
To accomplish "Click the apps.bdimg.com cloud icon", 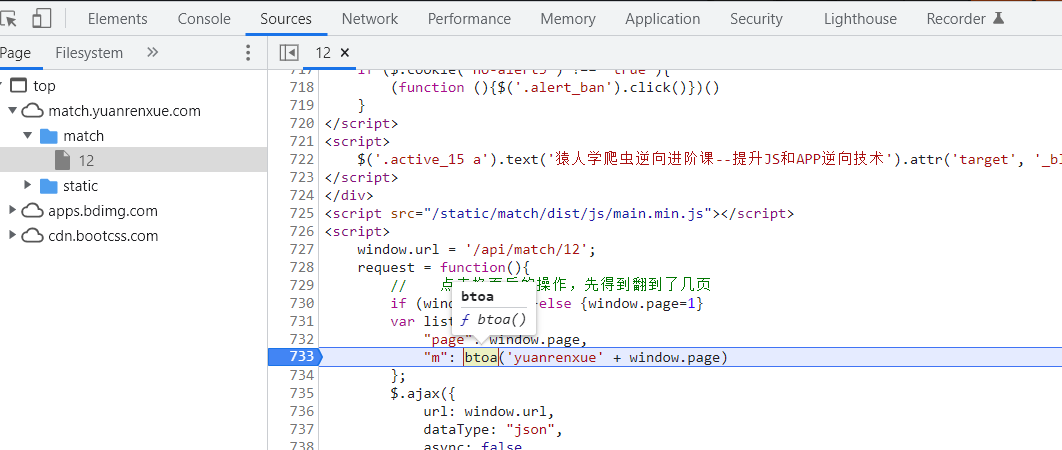I will pyautogui.click(x=33, y=211).
